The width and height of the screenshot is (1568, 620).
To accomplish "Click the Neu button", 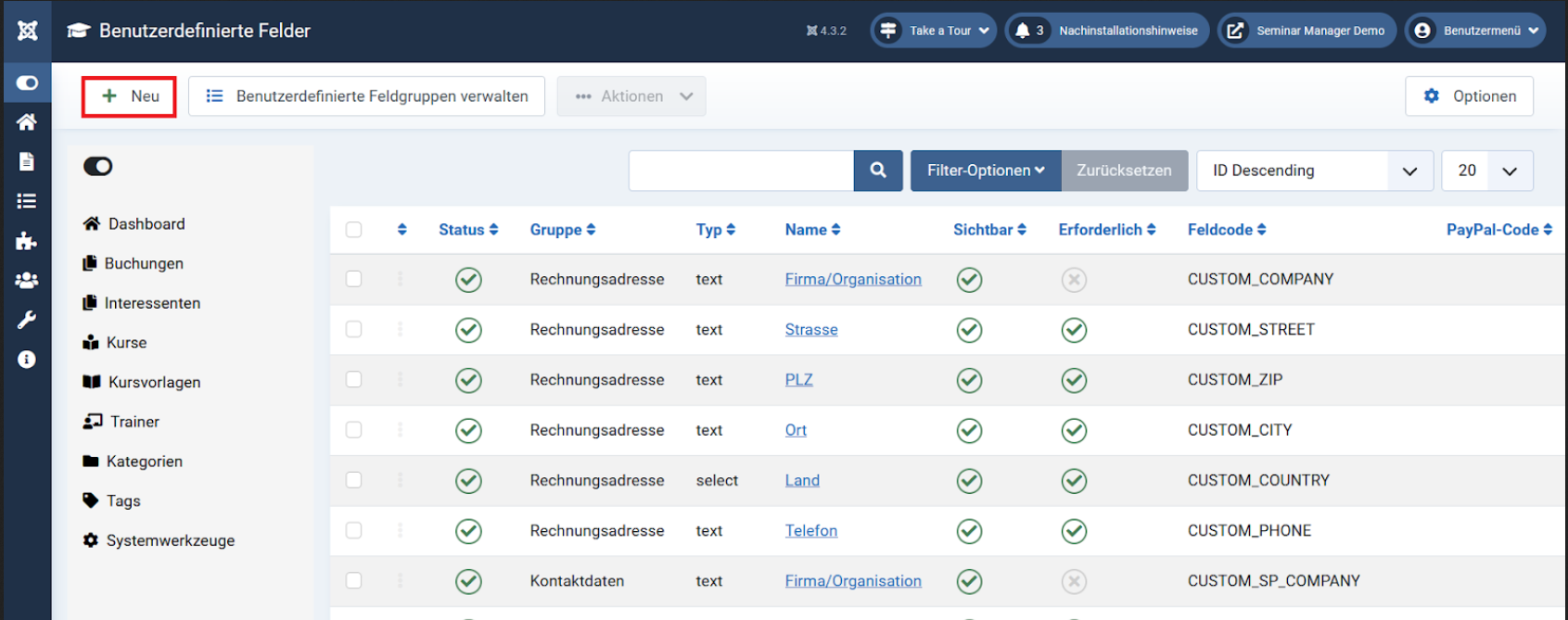I will click(x=129, y=96).
